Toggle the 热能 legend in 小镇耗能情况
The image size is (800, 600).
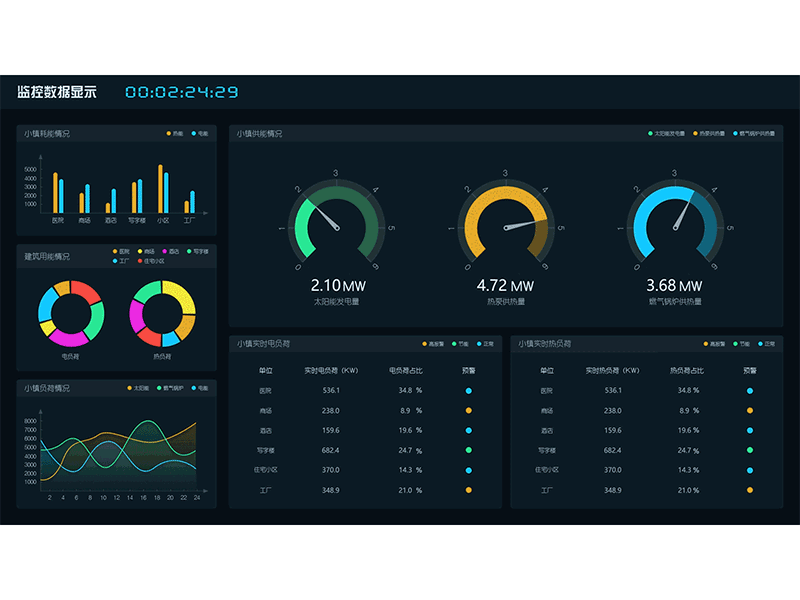(168, 132)
